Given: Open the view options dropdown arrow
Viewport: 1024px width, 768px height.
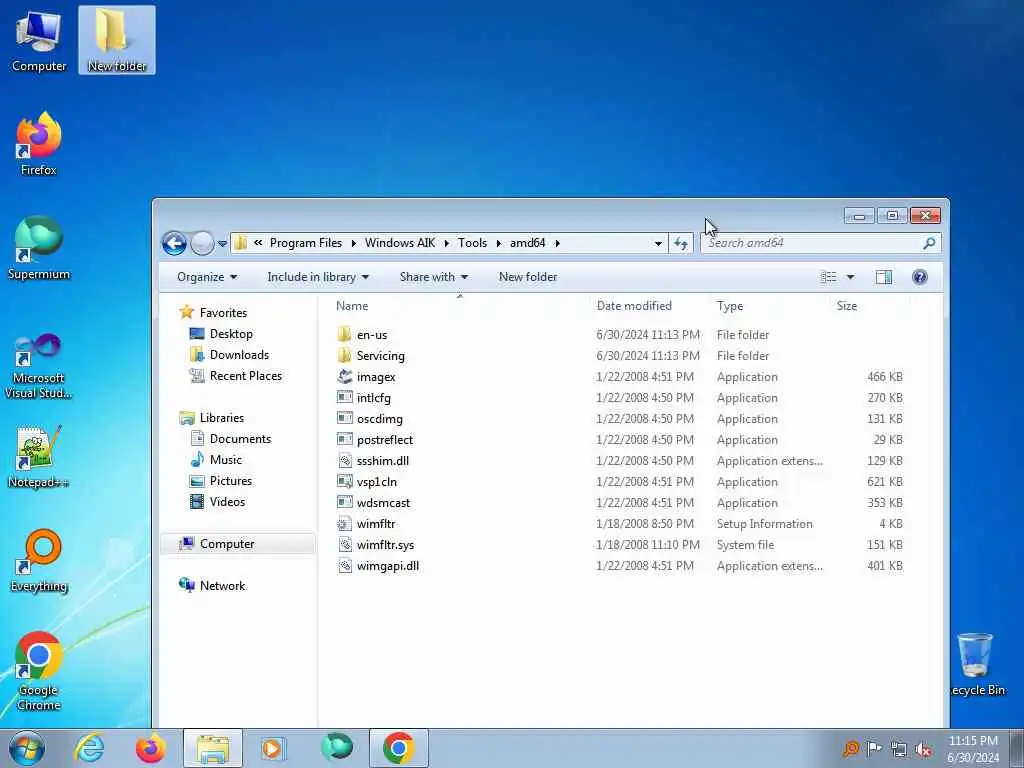Looking at the screenshot, I should coord(850,277).
